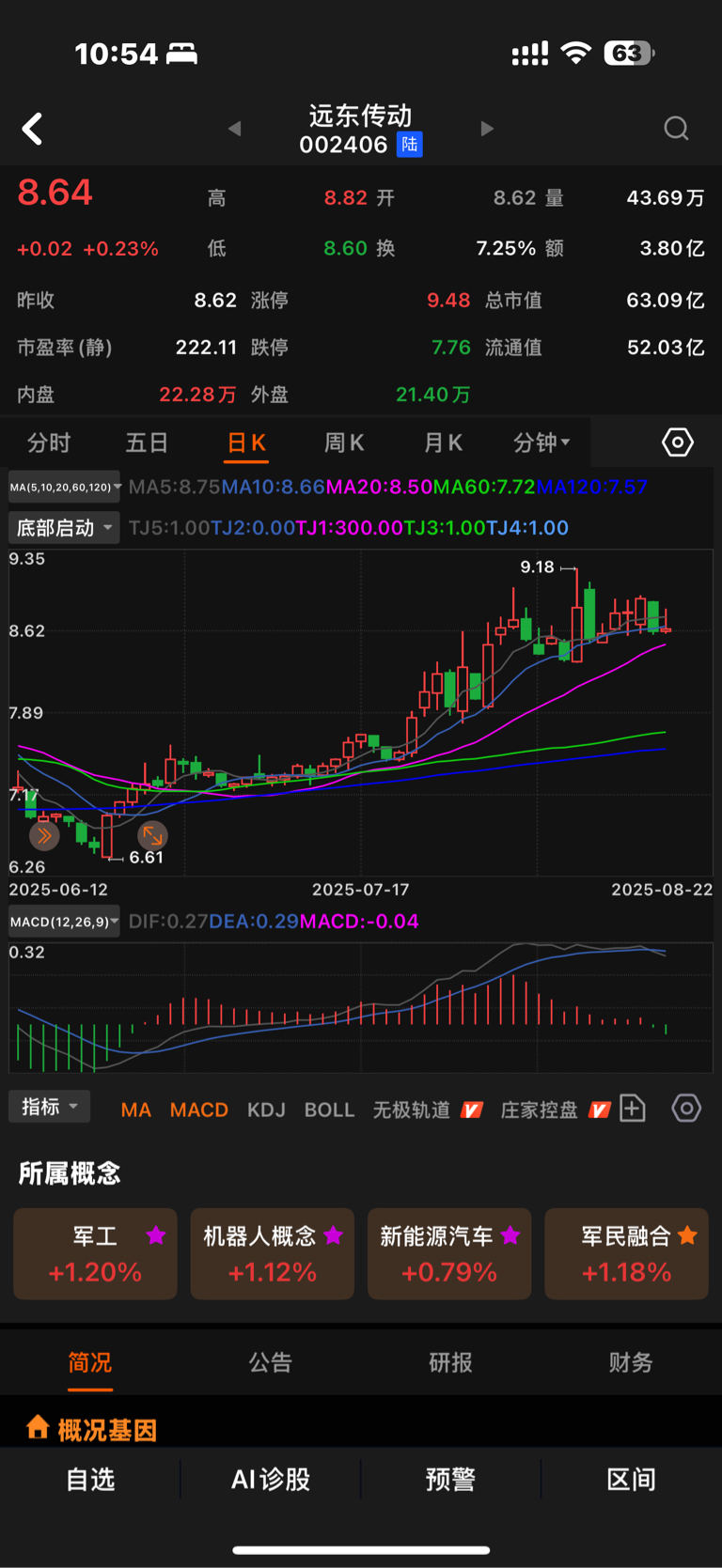Tap the 内盘 value 22.28万
722x1568 pixels.
[197, 395]
